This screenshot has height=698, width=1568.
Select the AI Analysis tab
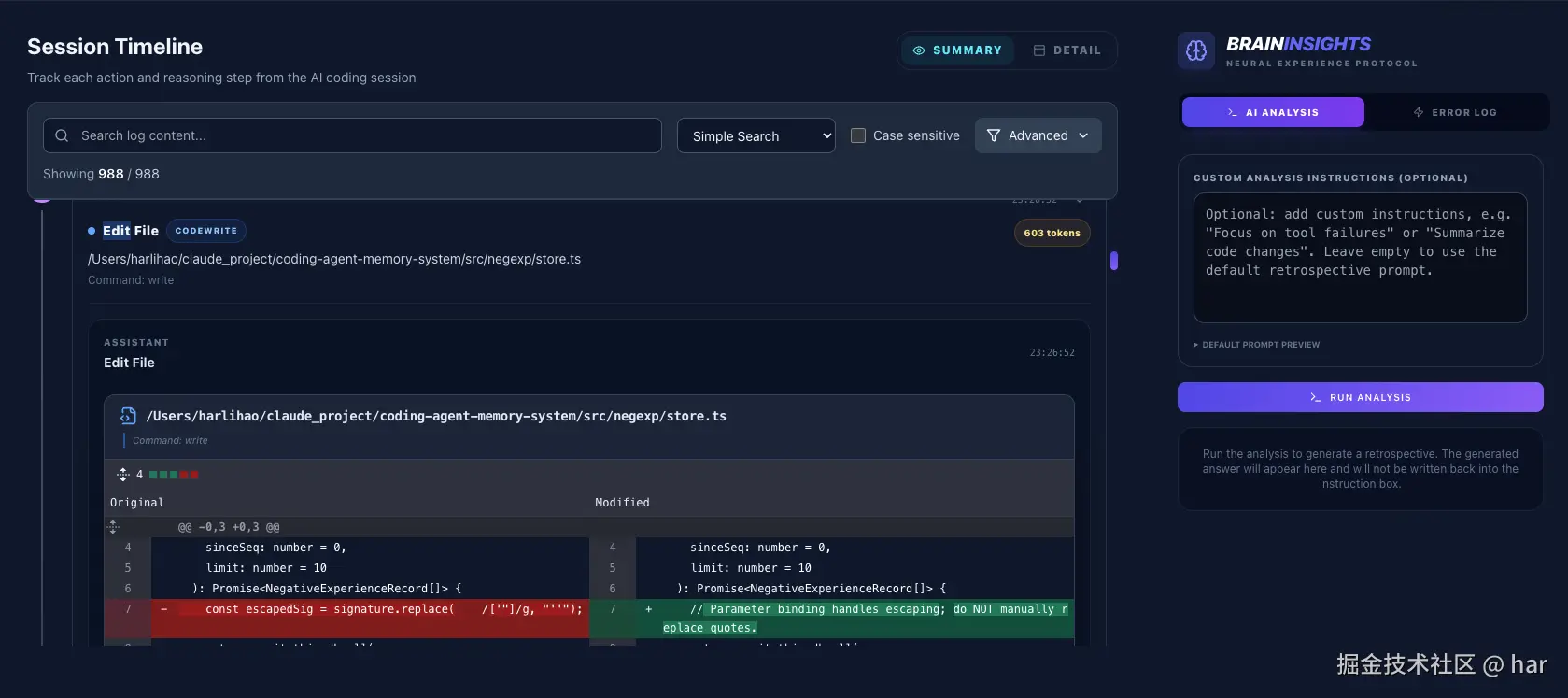click(1272, 112)
